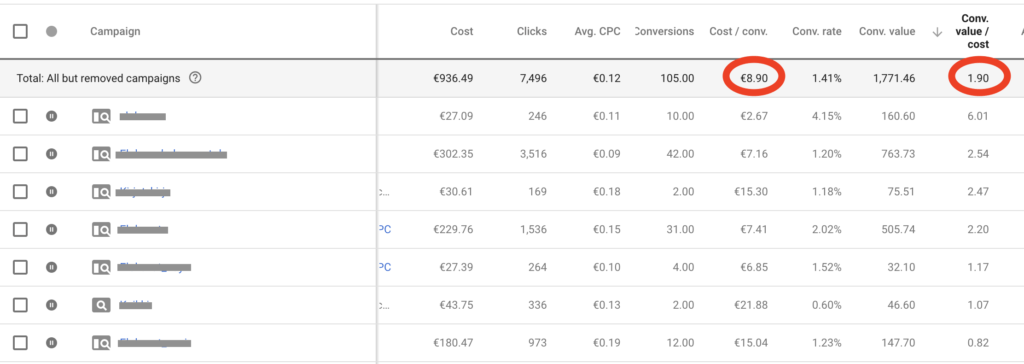Click search campaign type icon in €43.75 row
Viewport: 1024px width, 364px height.
click(x=101, y=305)
